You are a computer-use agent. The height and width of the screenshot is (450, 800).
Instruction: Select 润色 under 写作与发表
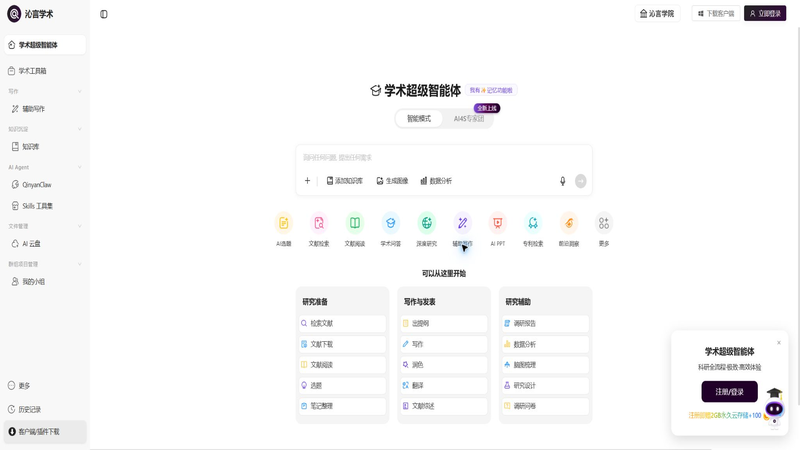pos(444,365)
